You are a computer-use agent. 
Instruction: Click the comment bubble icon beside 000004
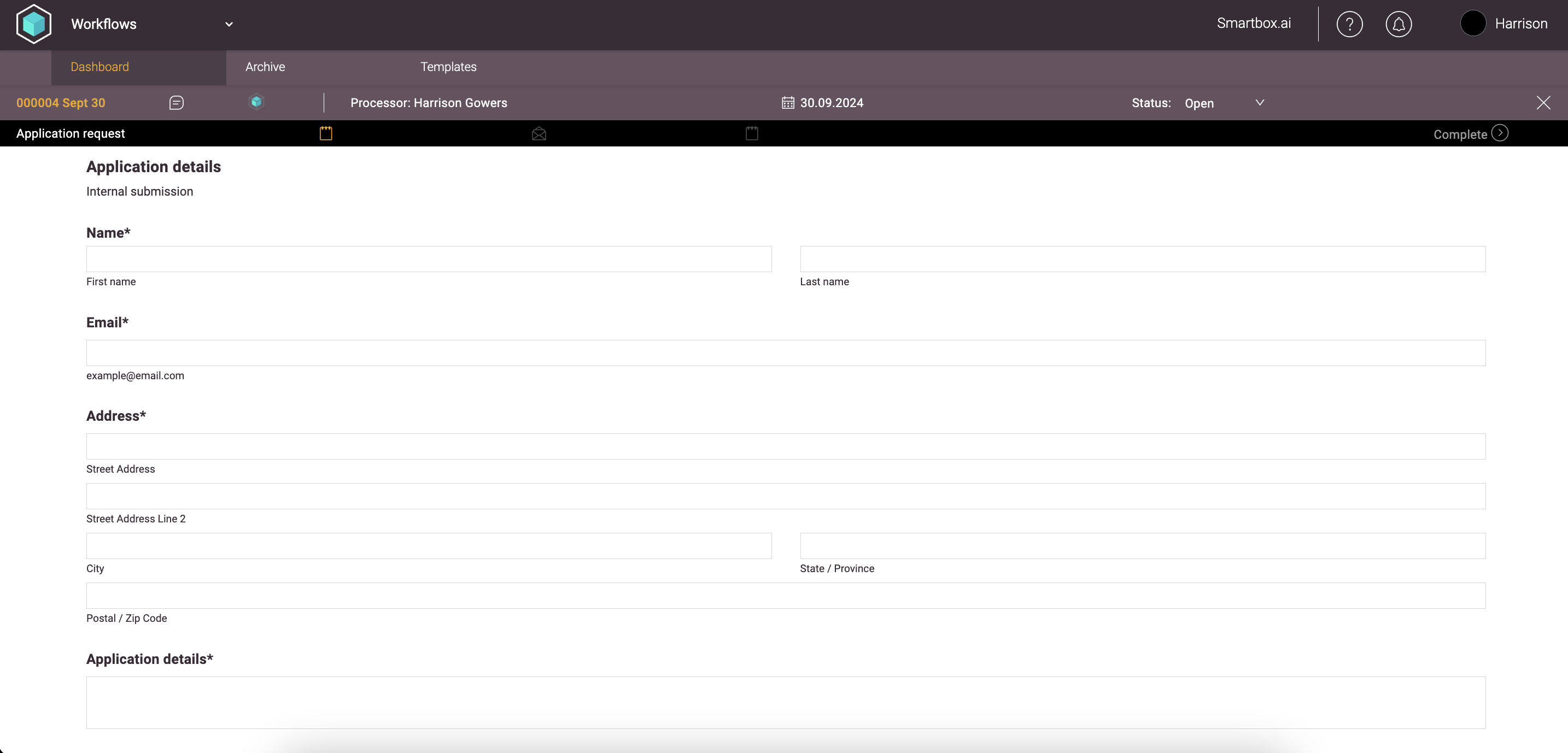coord(177,103)
